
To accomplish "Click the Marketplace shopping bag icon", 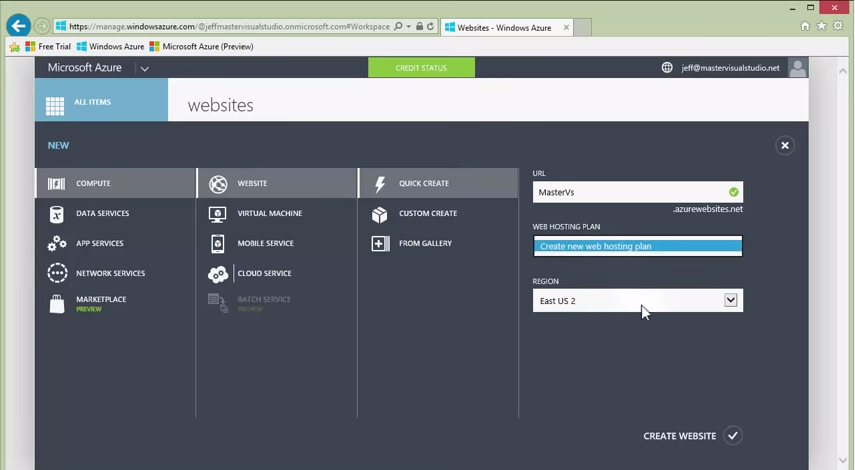I will point(57,304).
